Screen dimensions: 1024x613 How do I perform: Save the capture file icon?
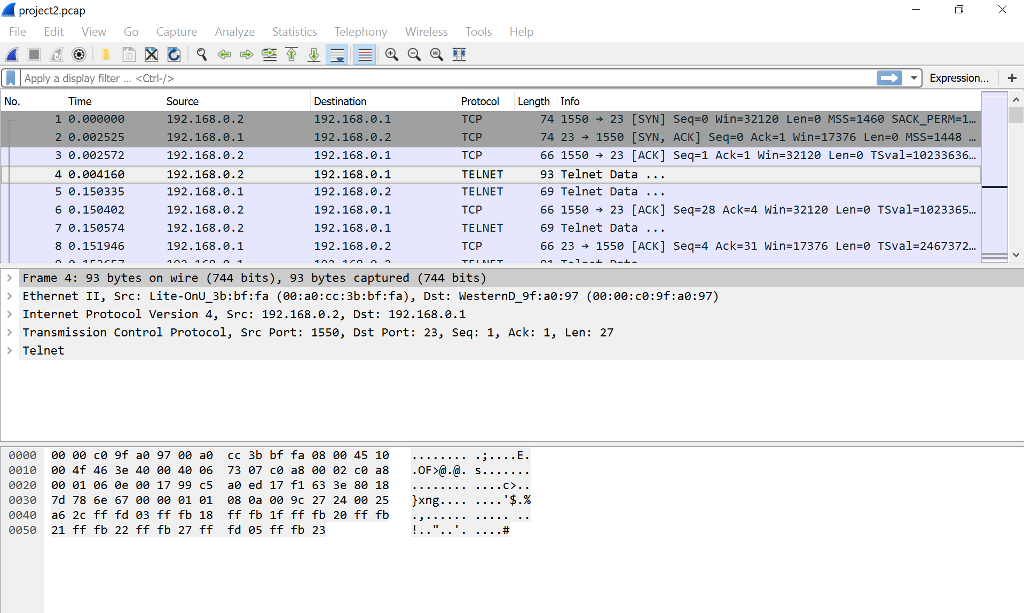[129, 55]
